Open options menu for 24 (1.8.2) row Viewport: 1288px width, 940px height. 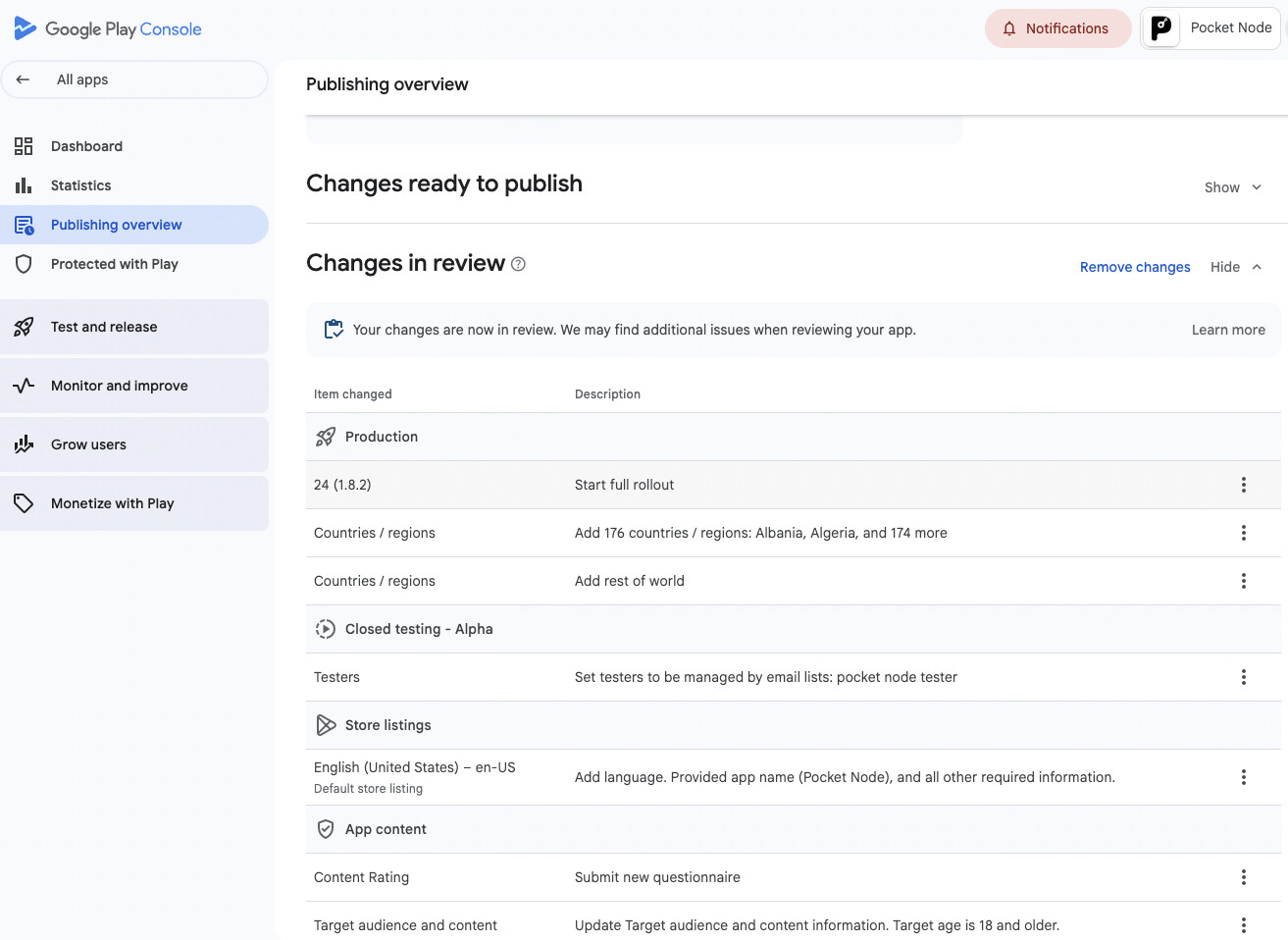point(1244,485)
